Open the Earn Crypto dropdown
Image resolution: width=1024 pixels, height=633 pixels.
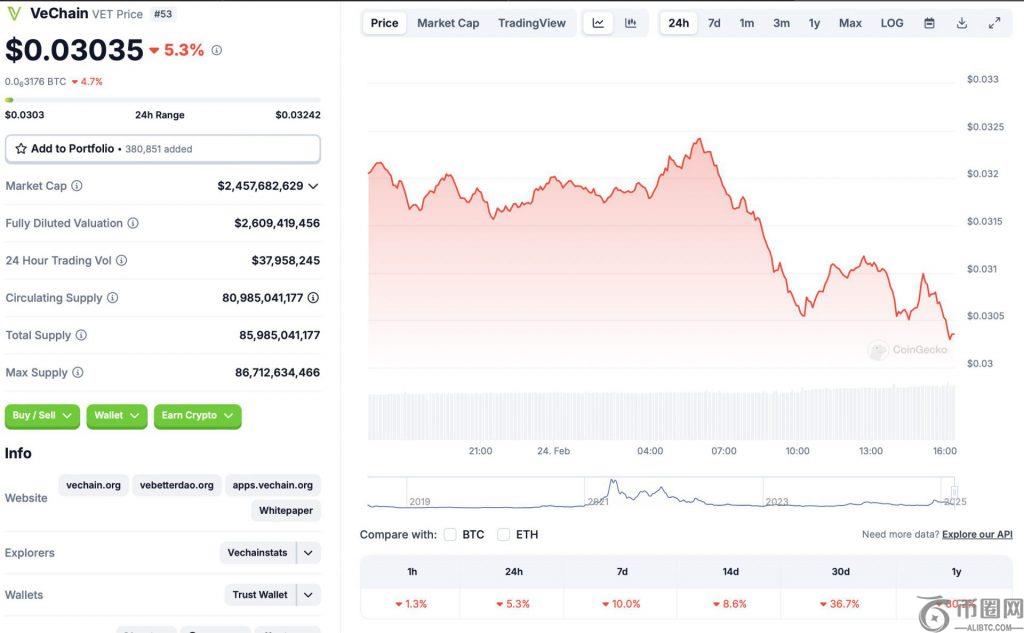tap(197, 416)
